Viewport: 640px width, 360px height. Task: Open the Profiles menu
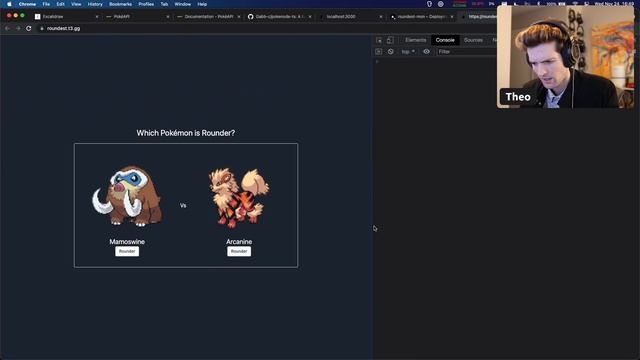146,4
